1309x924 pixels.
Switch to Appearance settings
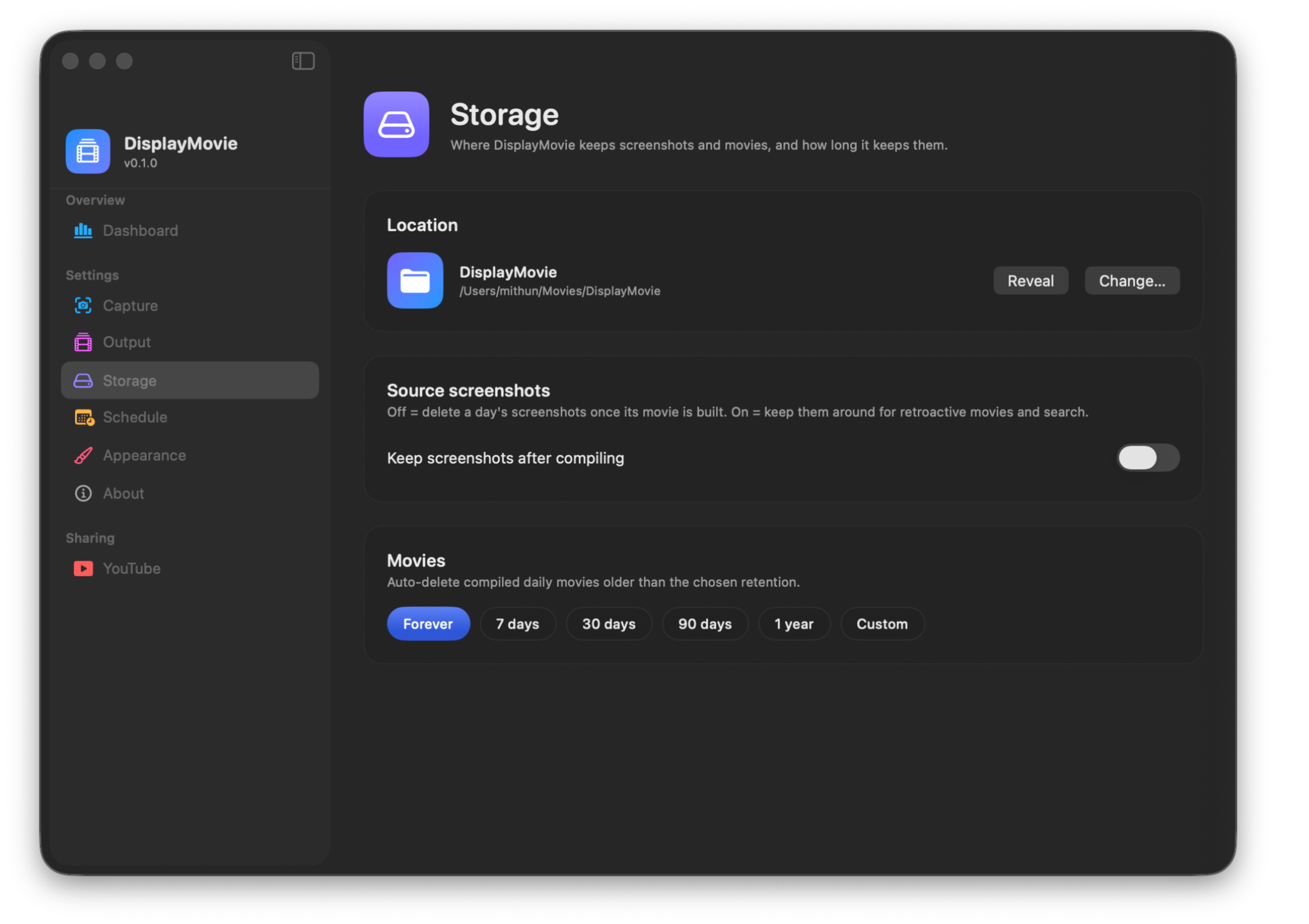190,455
